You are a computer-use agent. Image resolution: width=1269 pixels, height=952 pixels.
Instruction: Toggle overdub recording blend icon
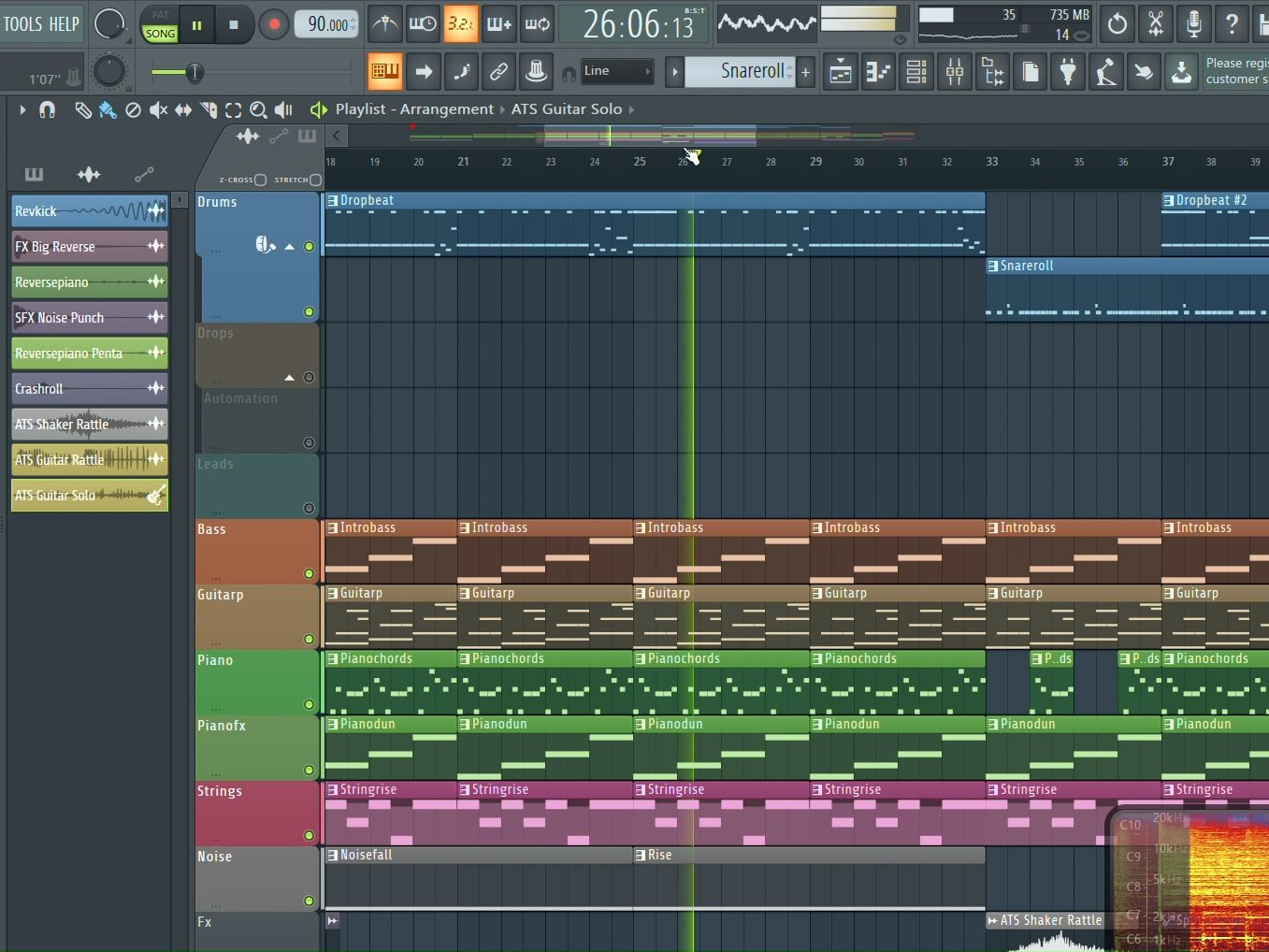(498, 24)
